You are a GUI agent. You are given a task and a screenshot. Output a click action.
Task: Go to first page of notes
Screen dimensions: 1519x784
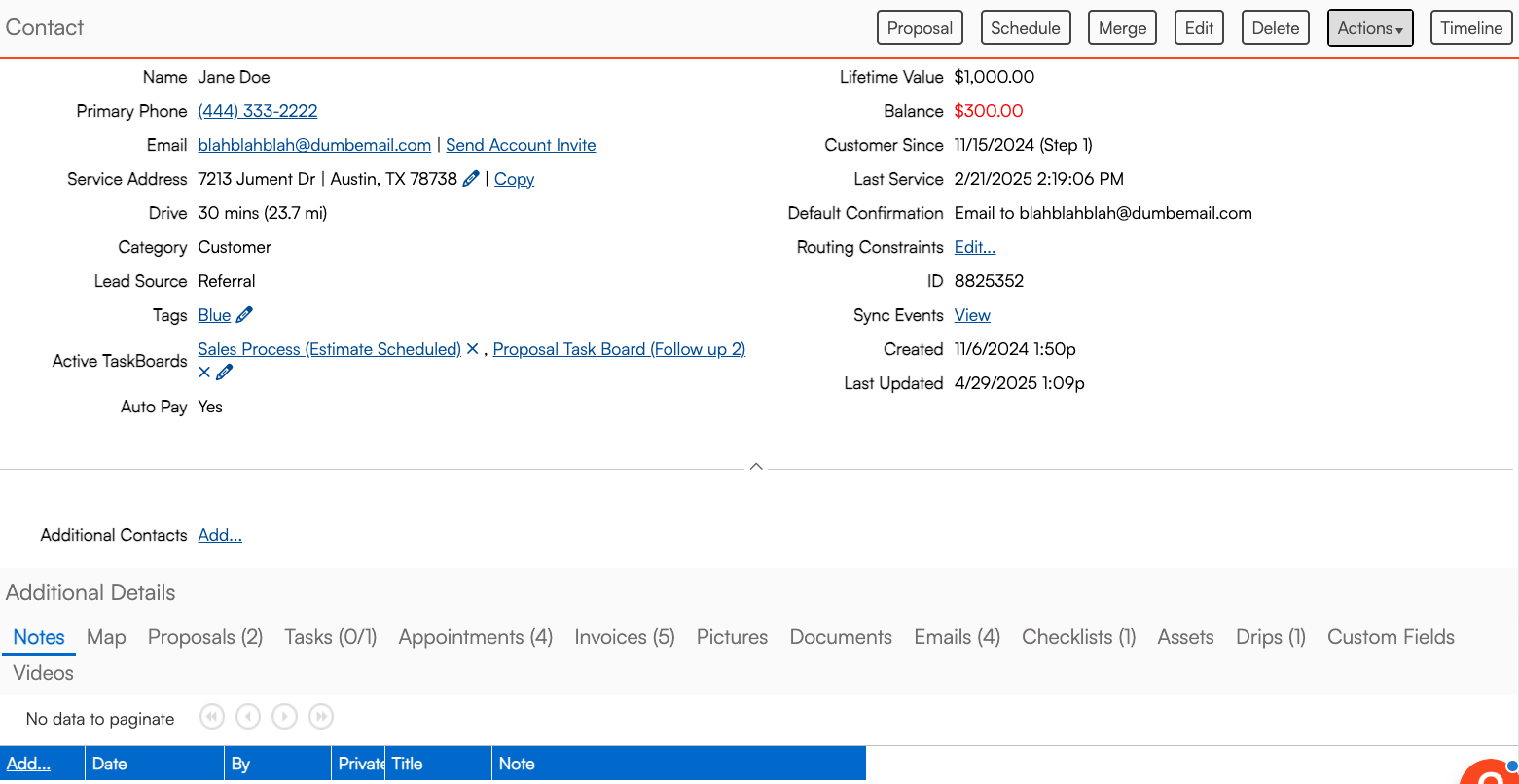[x=212, y=717]
